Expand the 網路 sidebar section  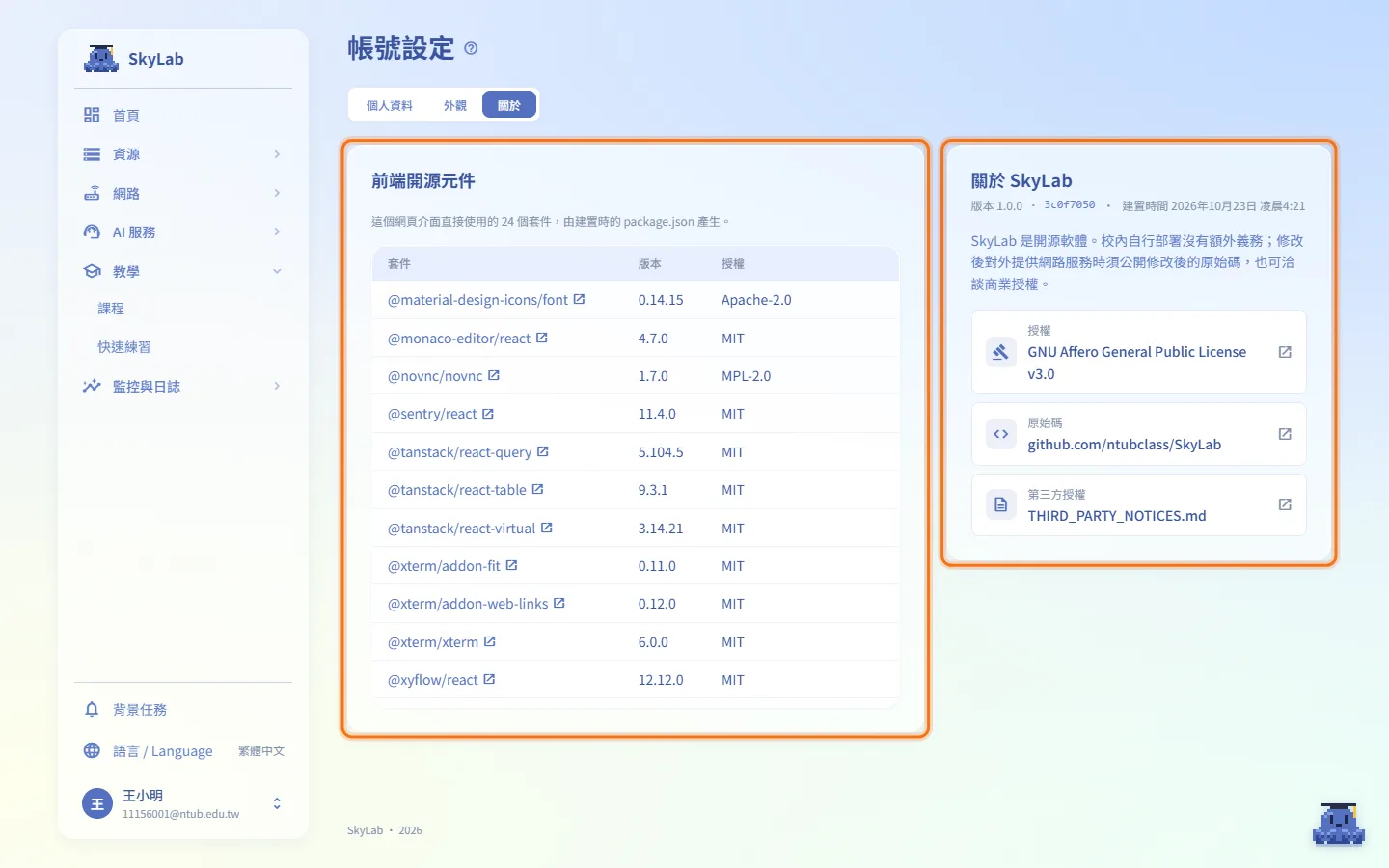point(183,193)
